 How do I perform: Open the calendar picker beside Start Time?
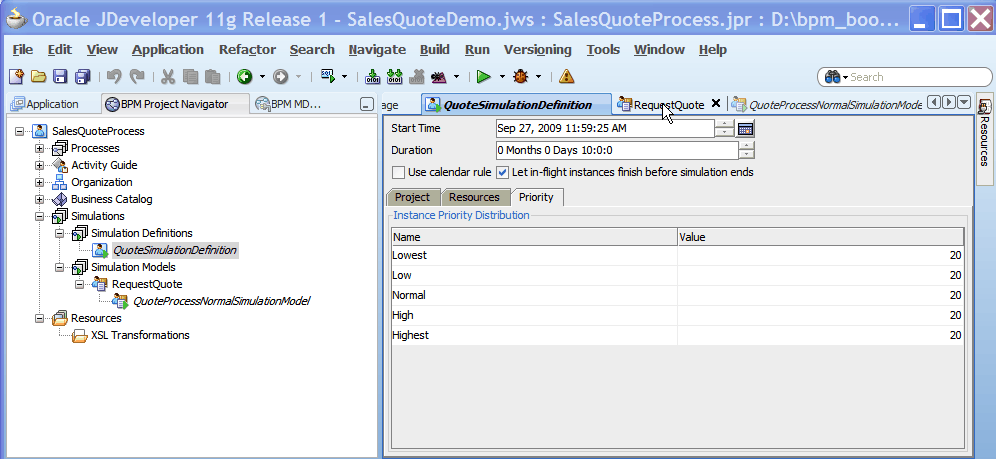coord(745,129)
